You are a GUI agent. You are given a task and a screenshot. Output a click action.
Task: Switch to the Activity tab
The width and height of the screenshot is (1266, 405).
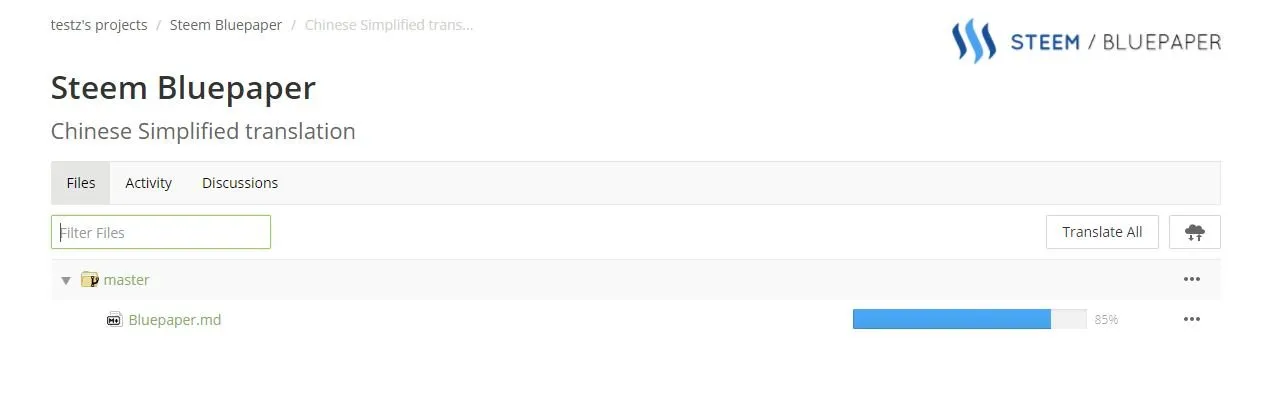tap(148, 183)
